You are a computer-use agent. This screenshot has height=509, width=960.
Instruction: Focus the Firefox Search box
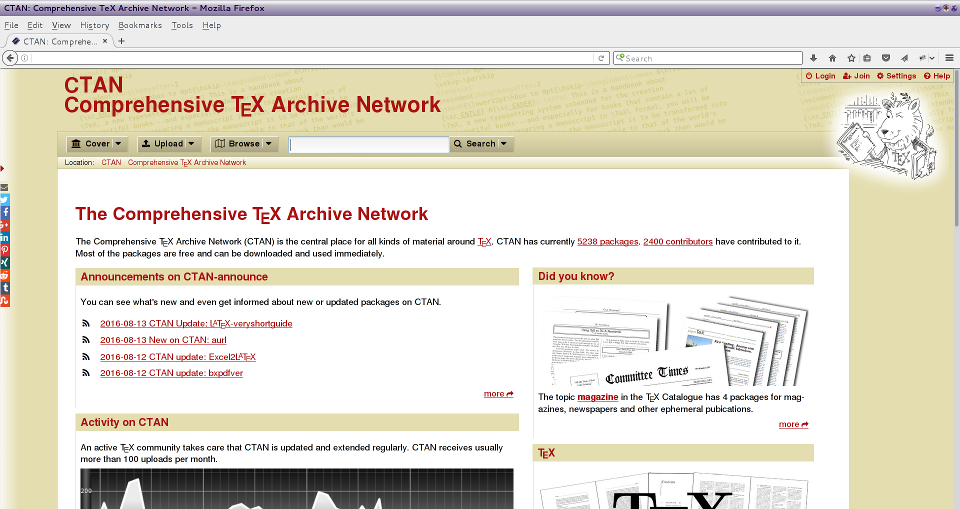[708, 58]
